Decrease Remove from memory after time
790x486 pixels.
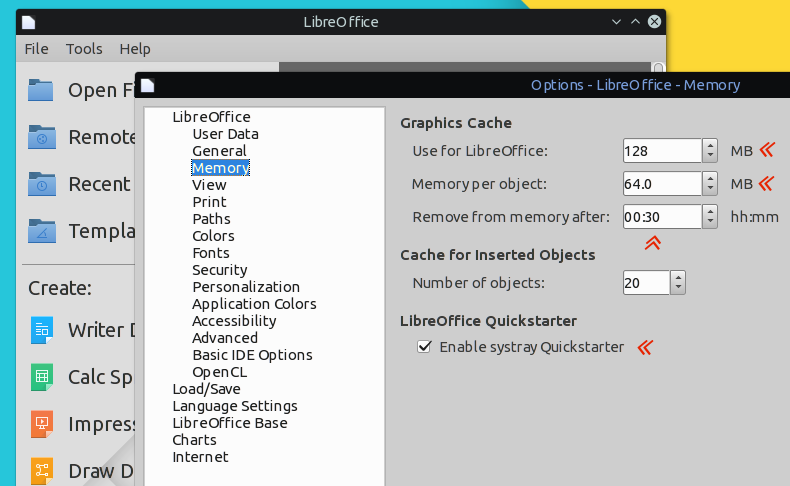pyautogui.click(x=710, y=223)
